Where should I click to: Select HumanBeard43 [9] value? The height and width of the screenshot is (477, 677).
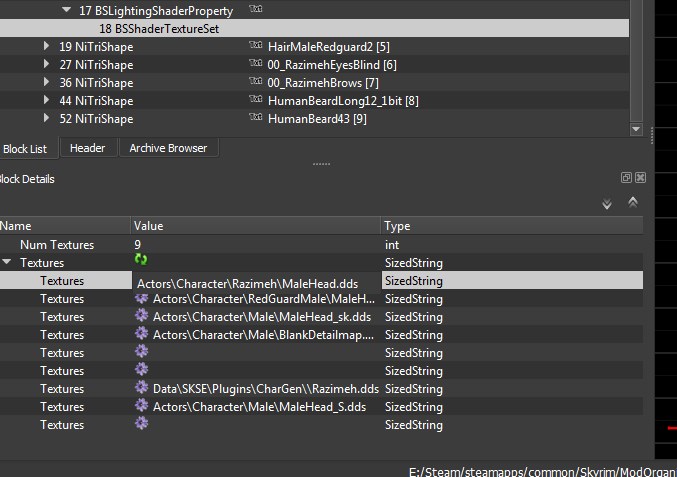tap(317, 119)
